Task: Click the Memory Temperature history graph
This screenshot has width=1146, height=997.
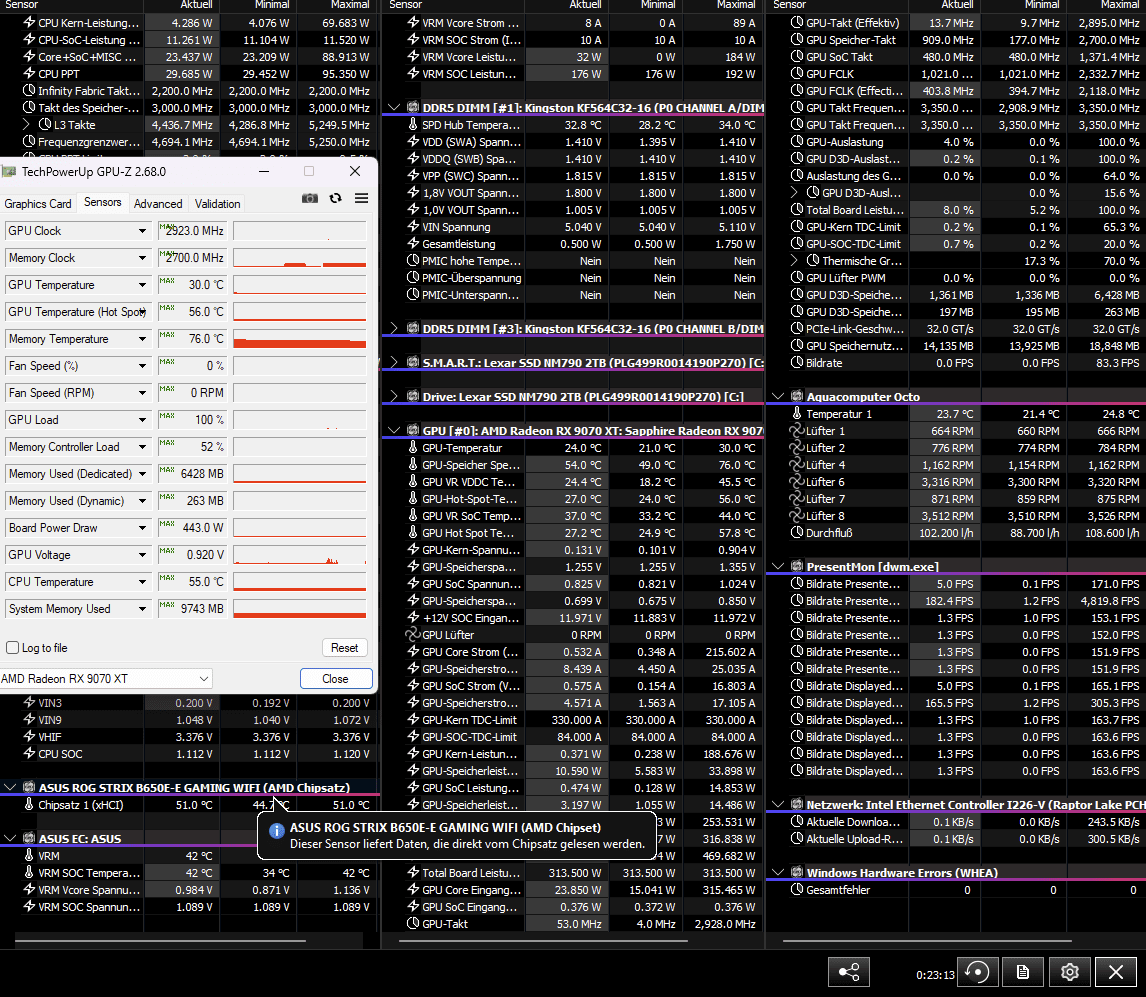Action: [300, 339]
